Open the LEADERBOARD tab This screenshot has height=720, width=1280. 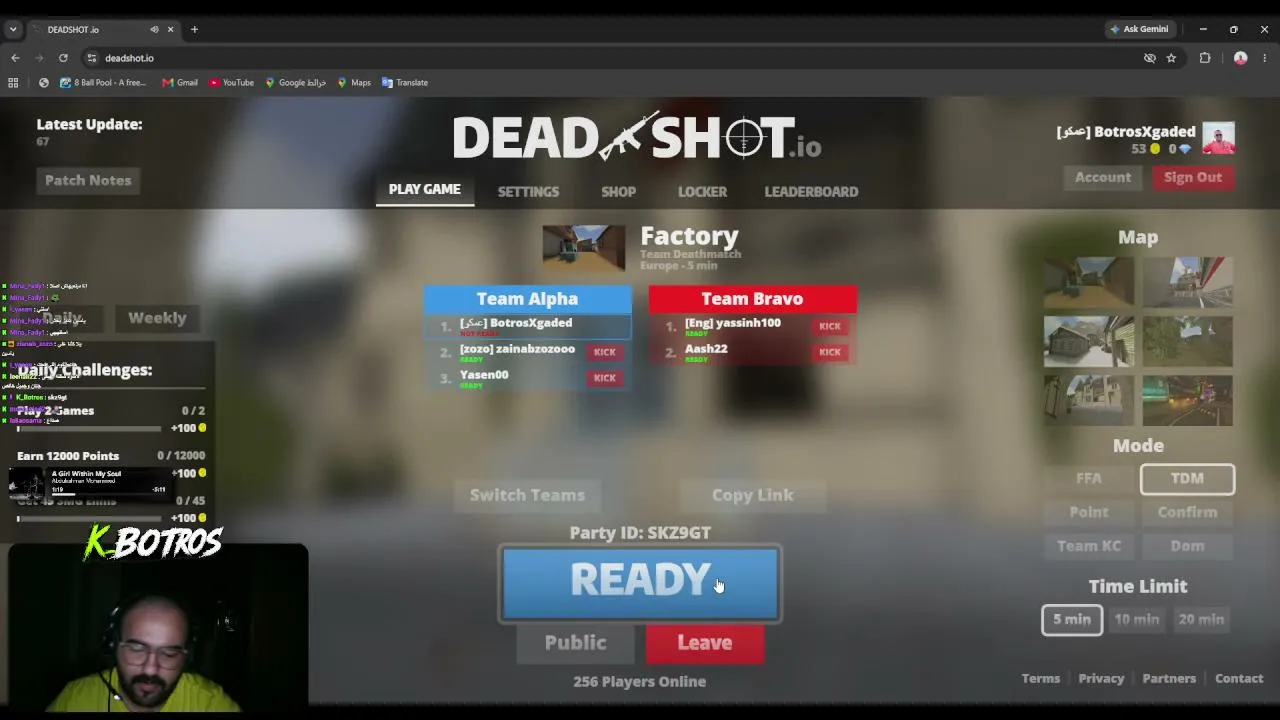(811, 192)
